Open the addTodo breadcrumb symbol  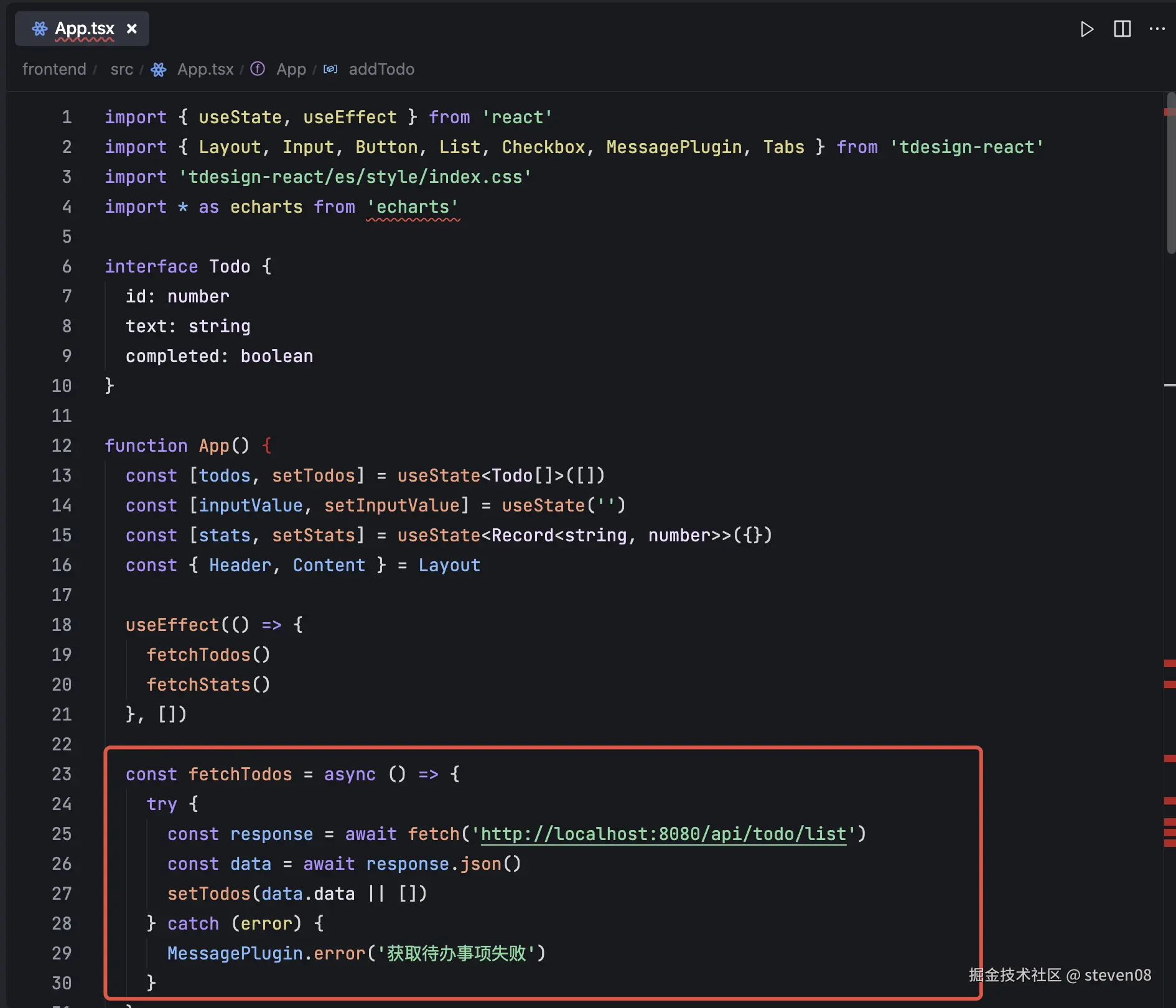tap(381, 69)
